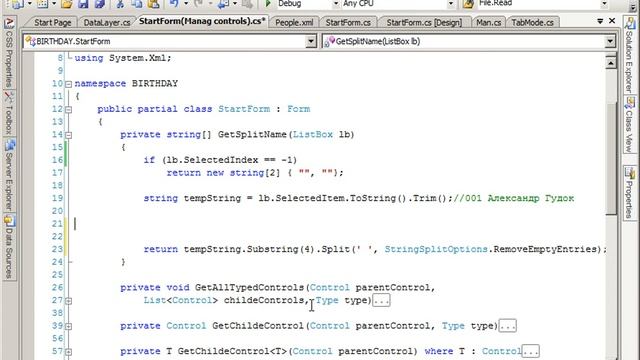Switch to the StartForm.cs tab
640x360 pixels.
click(x=348, y=22)
